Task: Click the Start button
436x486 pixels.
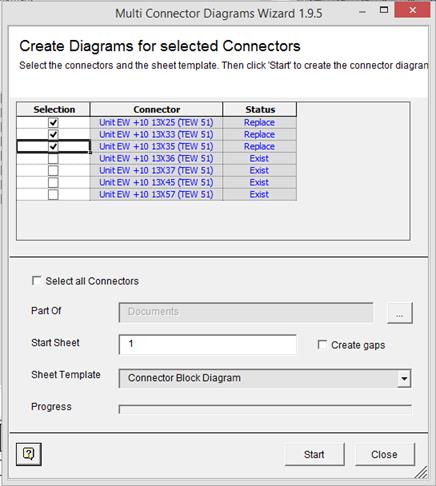Action: (314, 454)
